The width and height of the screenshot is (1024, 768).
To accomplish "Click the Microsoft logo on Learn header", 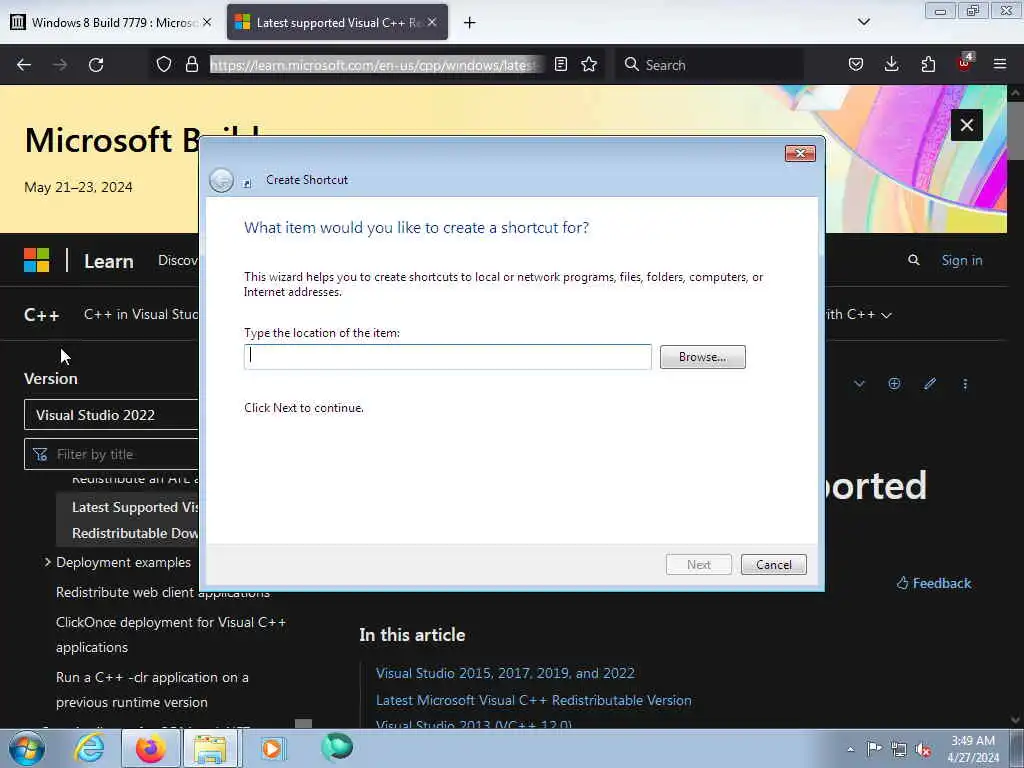I will click(37, 260).
